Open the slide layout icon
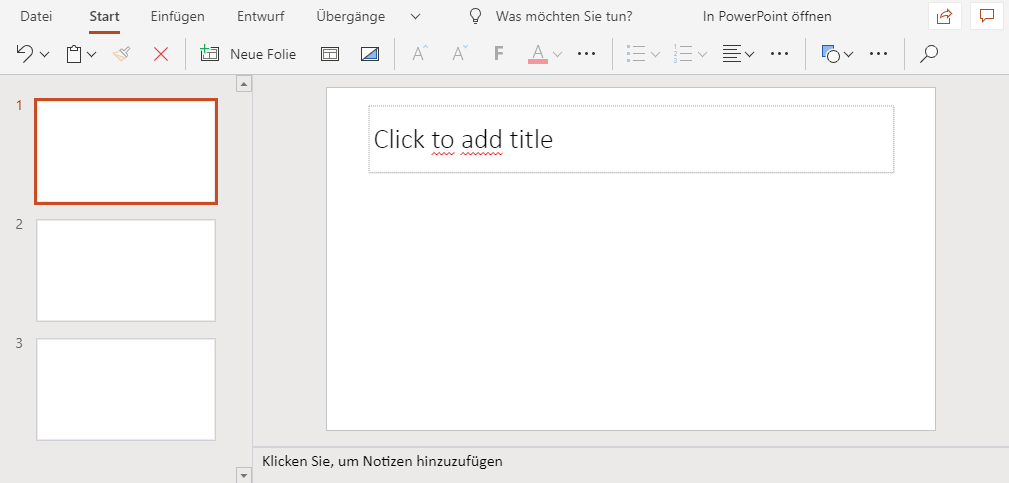Viewport: 1009px width, 483px height. tap(330, 54)
